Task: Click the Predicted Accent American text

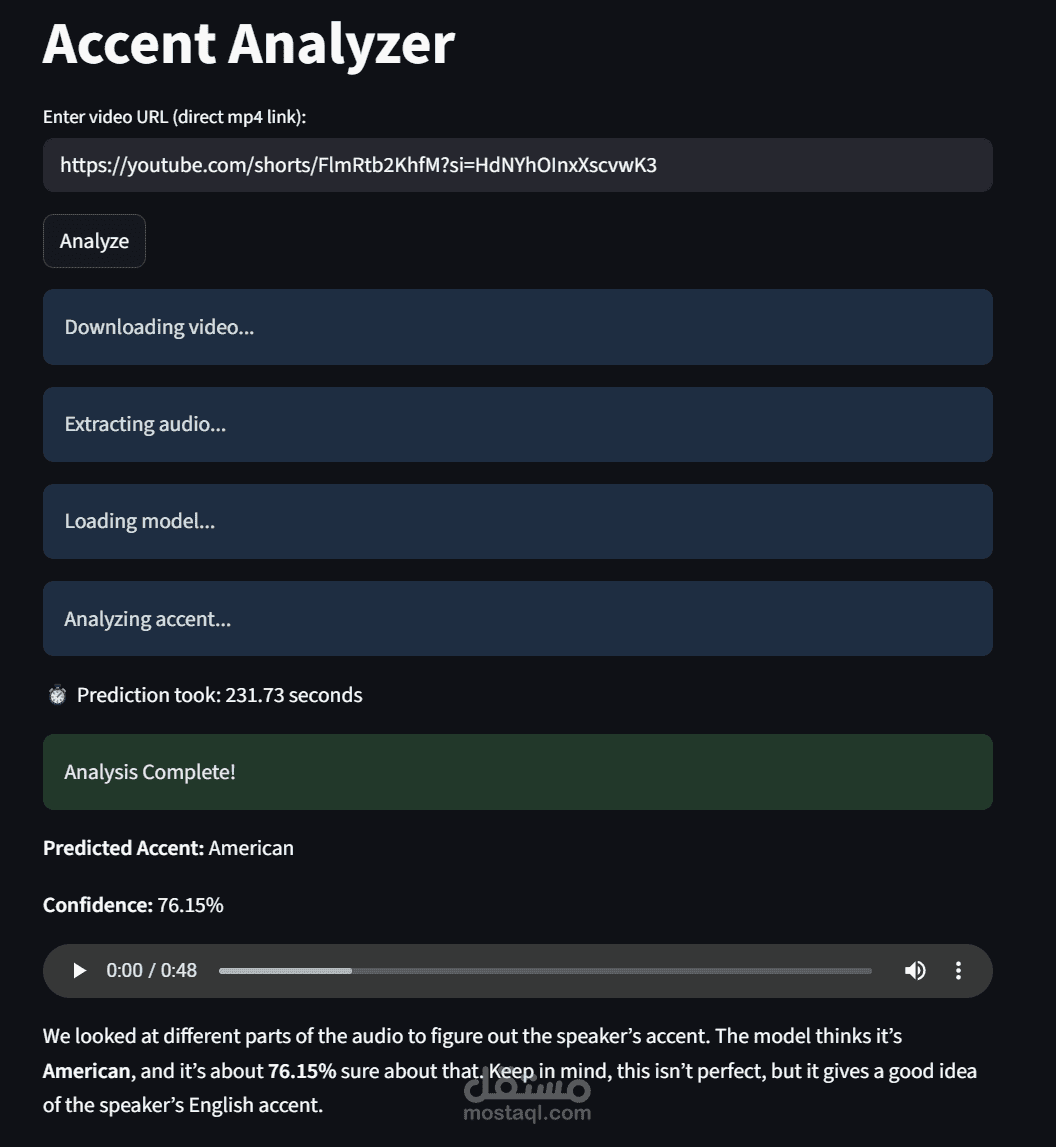Action: 168,848
